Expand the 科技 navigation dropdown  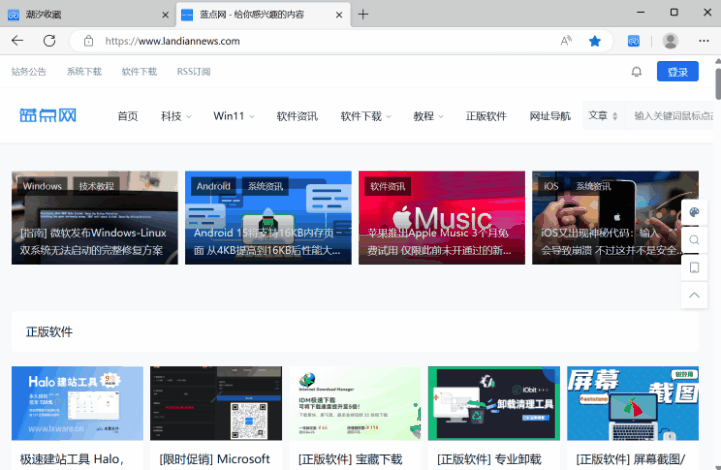tap(176, 116)
